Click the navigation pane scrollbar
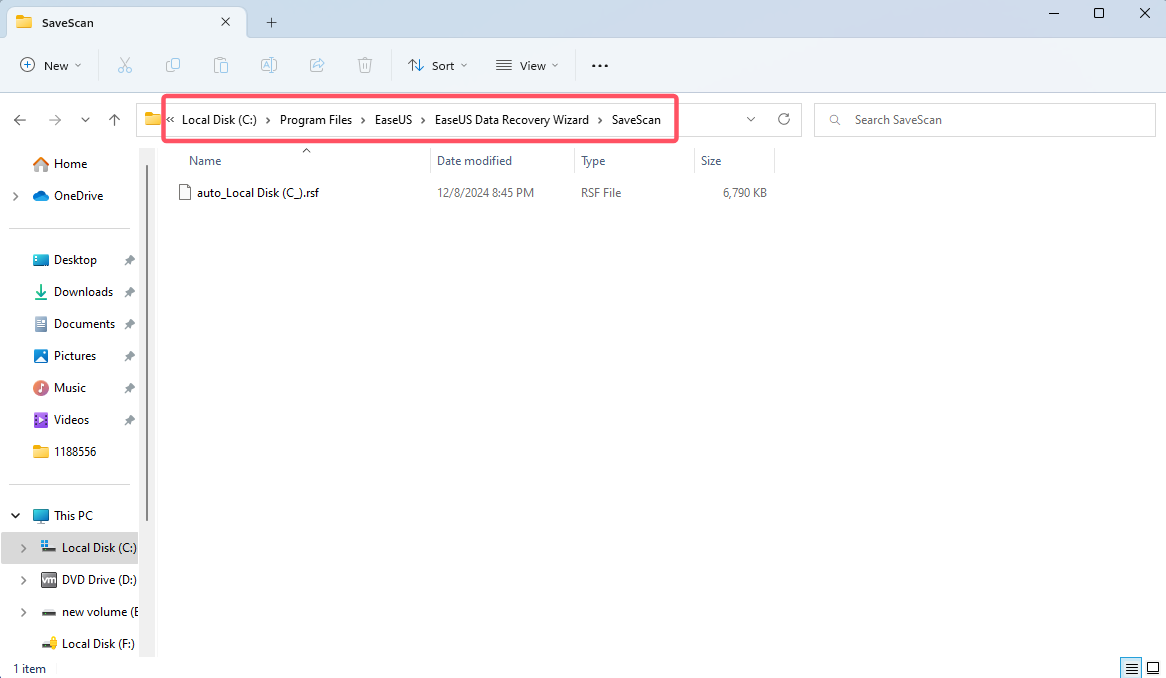The image size is (1166, 678). pos(147,342)
